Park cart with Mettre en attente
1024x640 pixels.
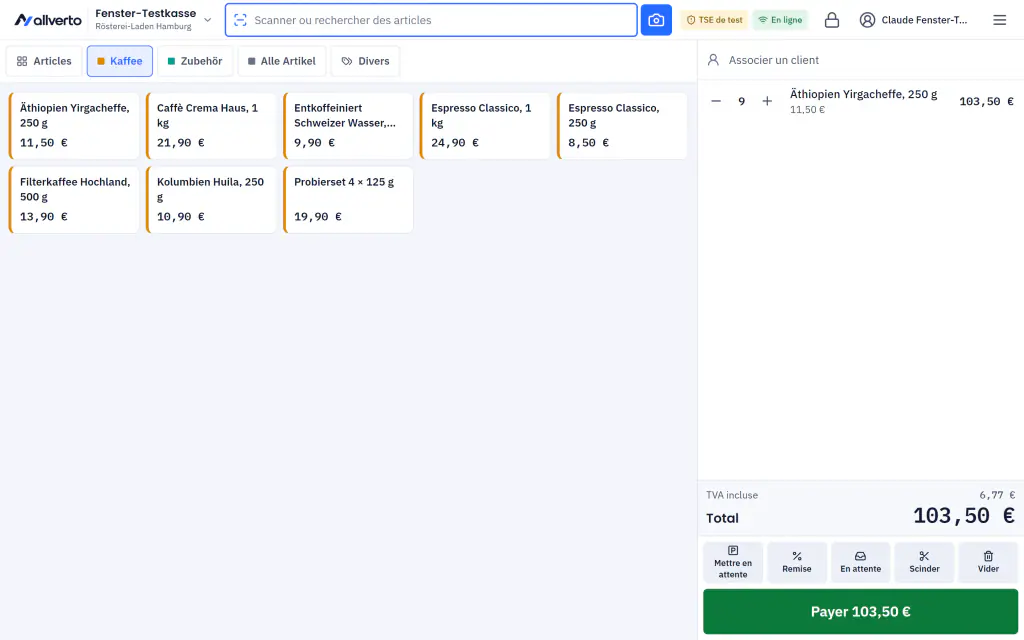pos(733,562)
